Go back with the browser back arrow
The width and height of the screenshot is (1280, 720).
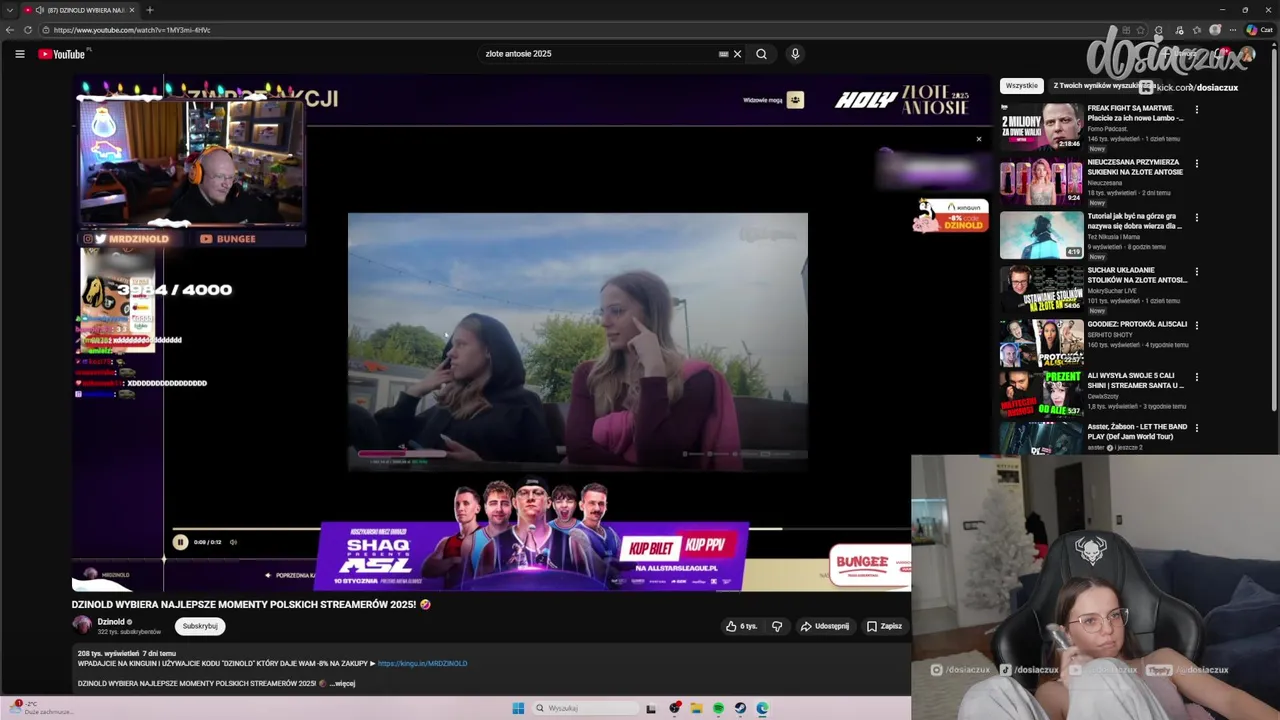point(10,30)
